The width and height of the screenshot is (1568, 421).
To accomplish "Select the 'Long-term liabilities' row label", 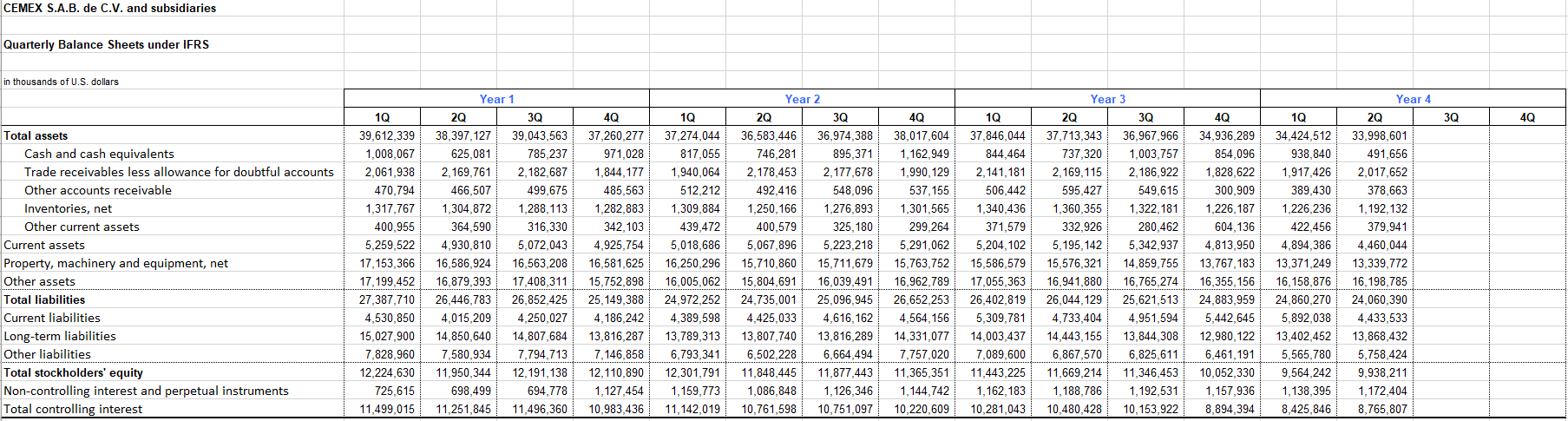I will tap(60, 336).
